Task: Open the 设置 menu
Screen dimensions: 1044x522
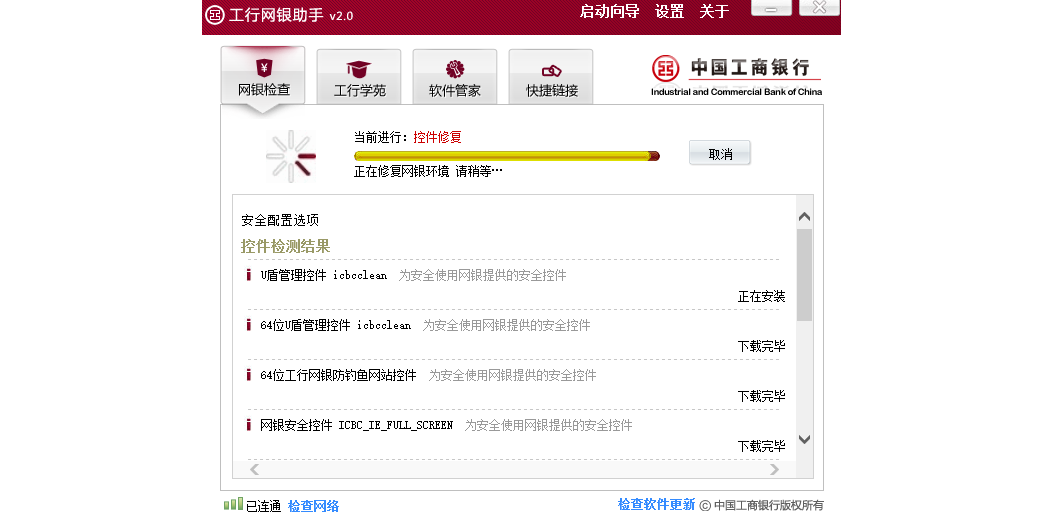Action: (x=669, y=11)
